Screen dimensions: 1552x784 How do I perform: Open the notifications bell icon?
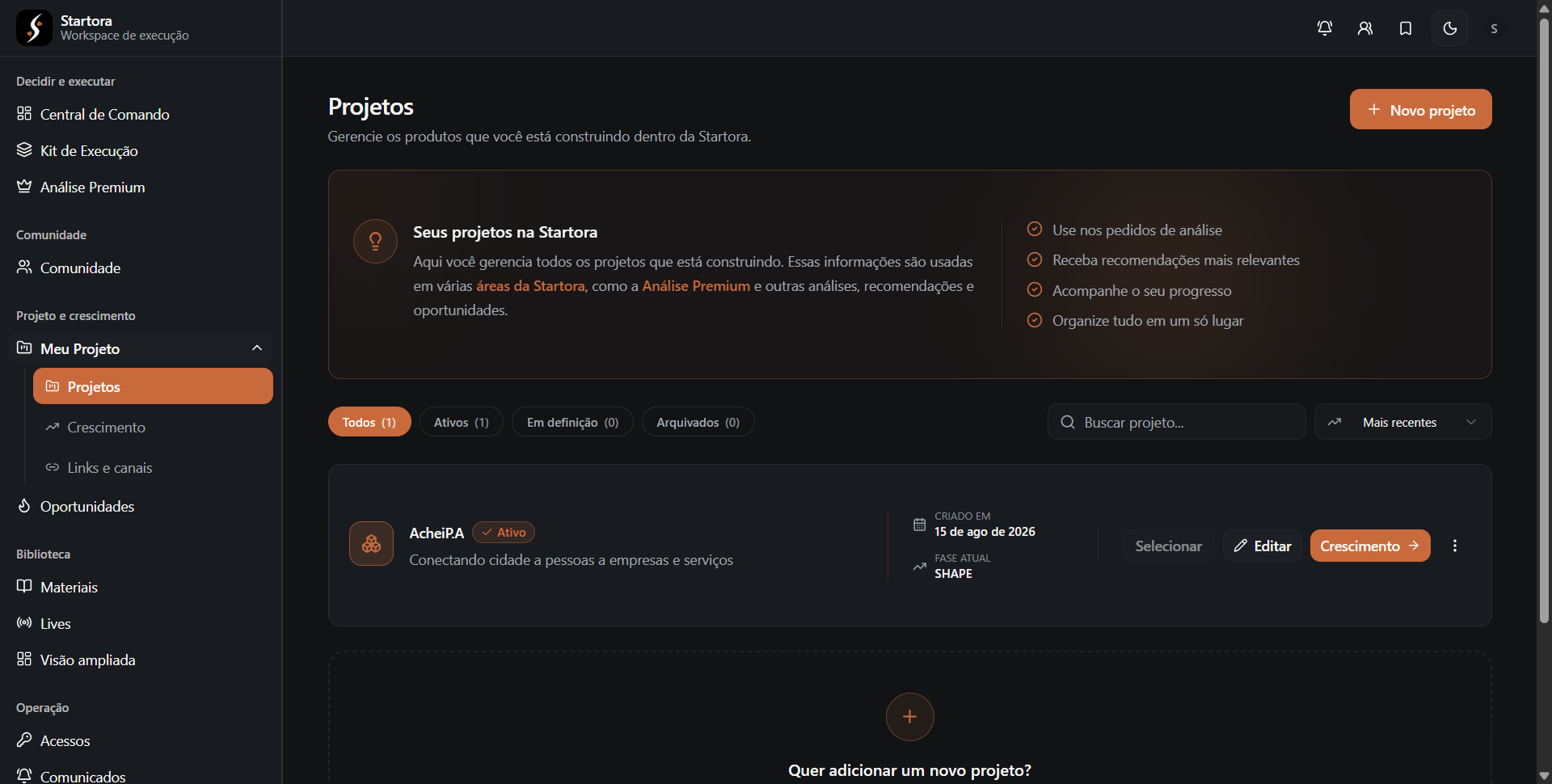[x=1325, y=28]
